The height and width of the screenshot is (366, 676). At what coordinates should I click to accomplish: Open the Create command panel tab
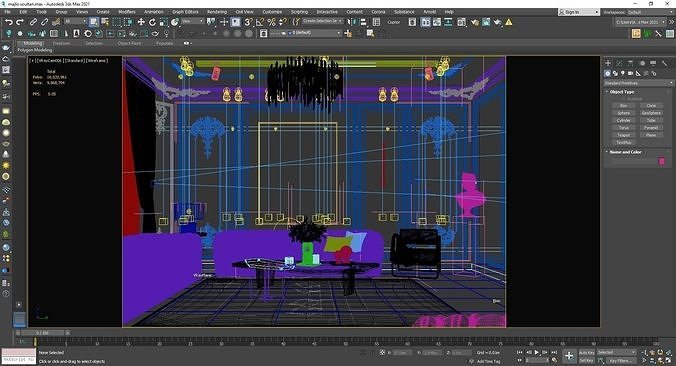[x=608, y=63]
